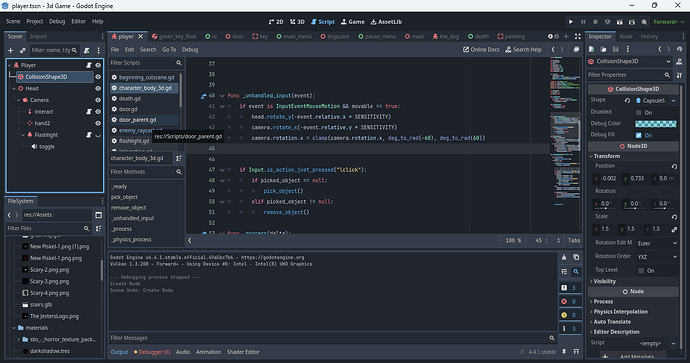The width and height of the screenshot is (690, 363).
Task: Hide the CollisionShape3D node
Action: point(98,77)
